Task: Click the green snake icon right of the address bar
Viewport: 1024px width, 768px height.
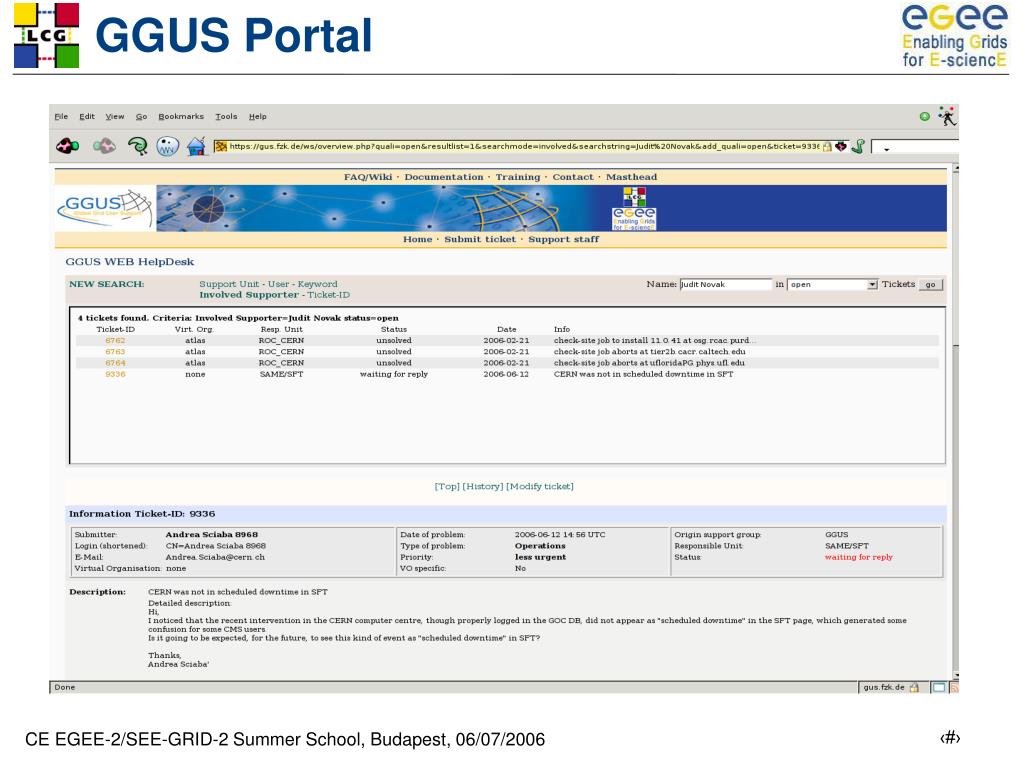Action: click(x=858, y=146)
